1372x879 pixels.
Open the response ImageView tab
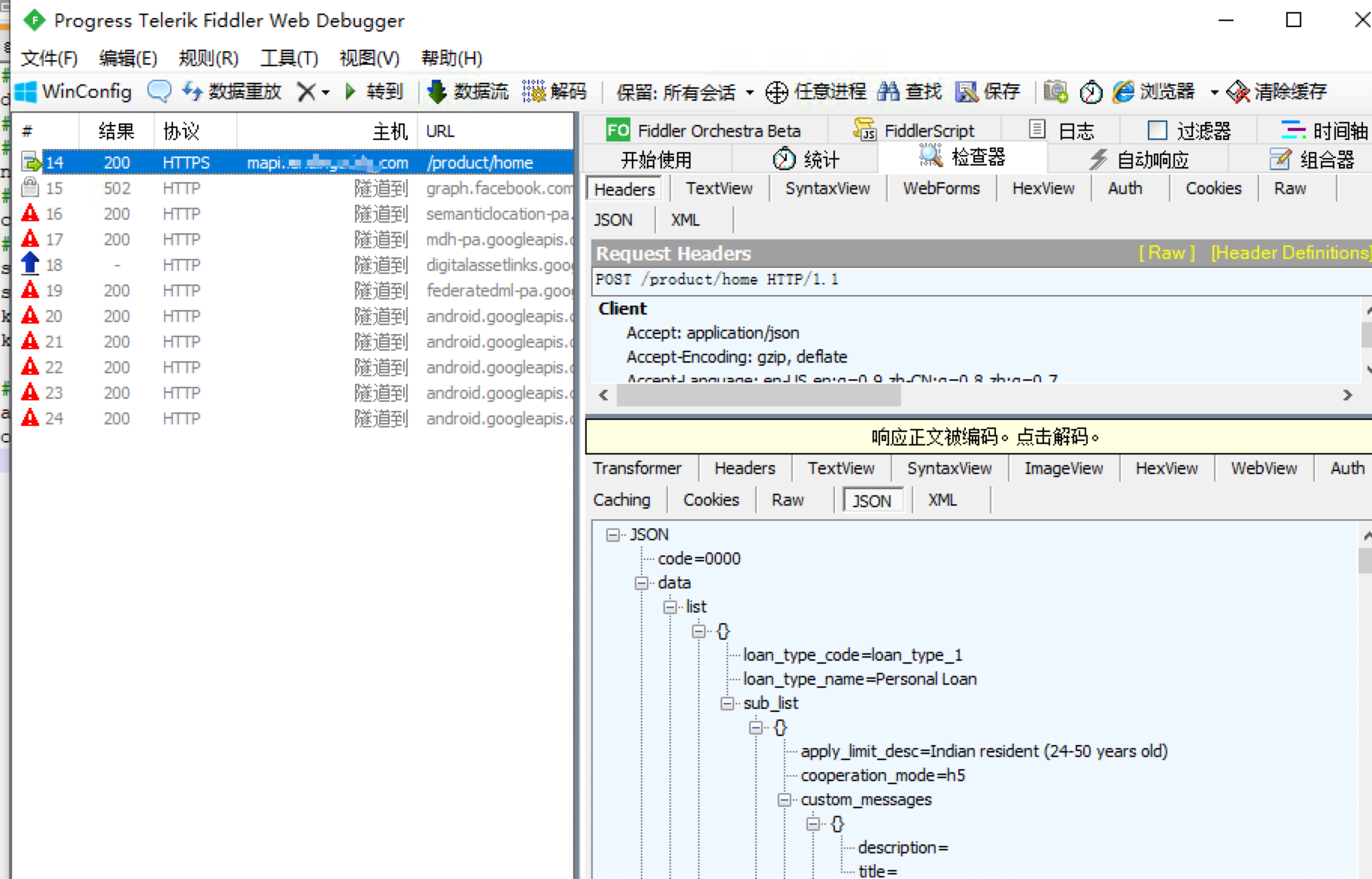click(1064, 468)
